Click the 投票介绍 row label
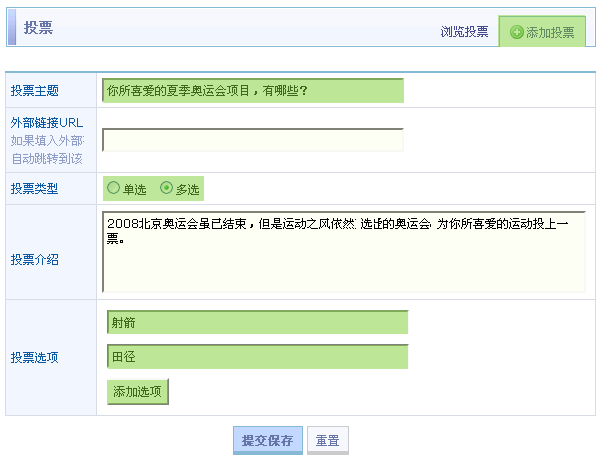Viewport: 600px width, 461px height. (x=35, y=260)
